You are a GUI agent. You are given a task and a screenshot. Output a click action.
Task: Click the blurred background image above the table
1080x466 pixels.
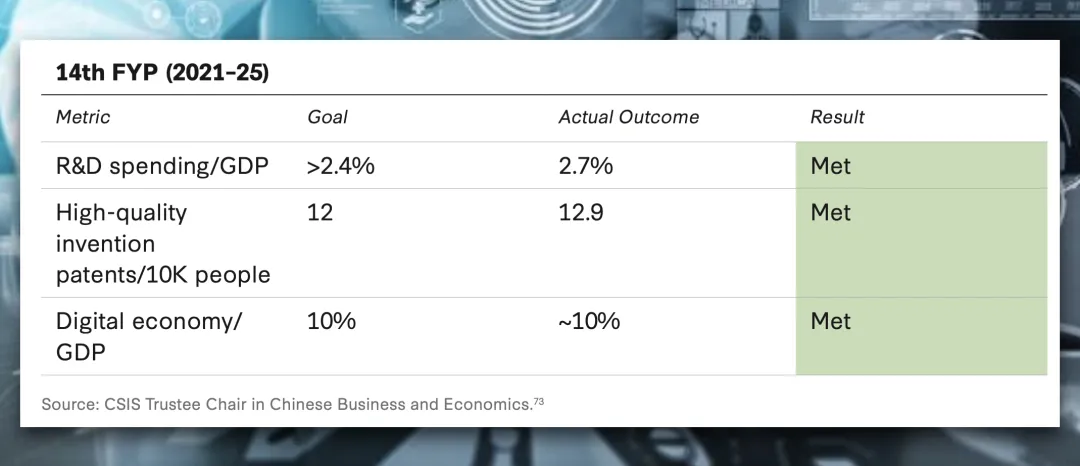pos(540,18)
